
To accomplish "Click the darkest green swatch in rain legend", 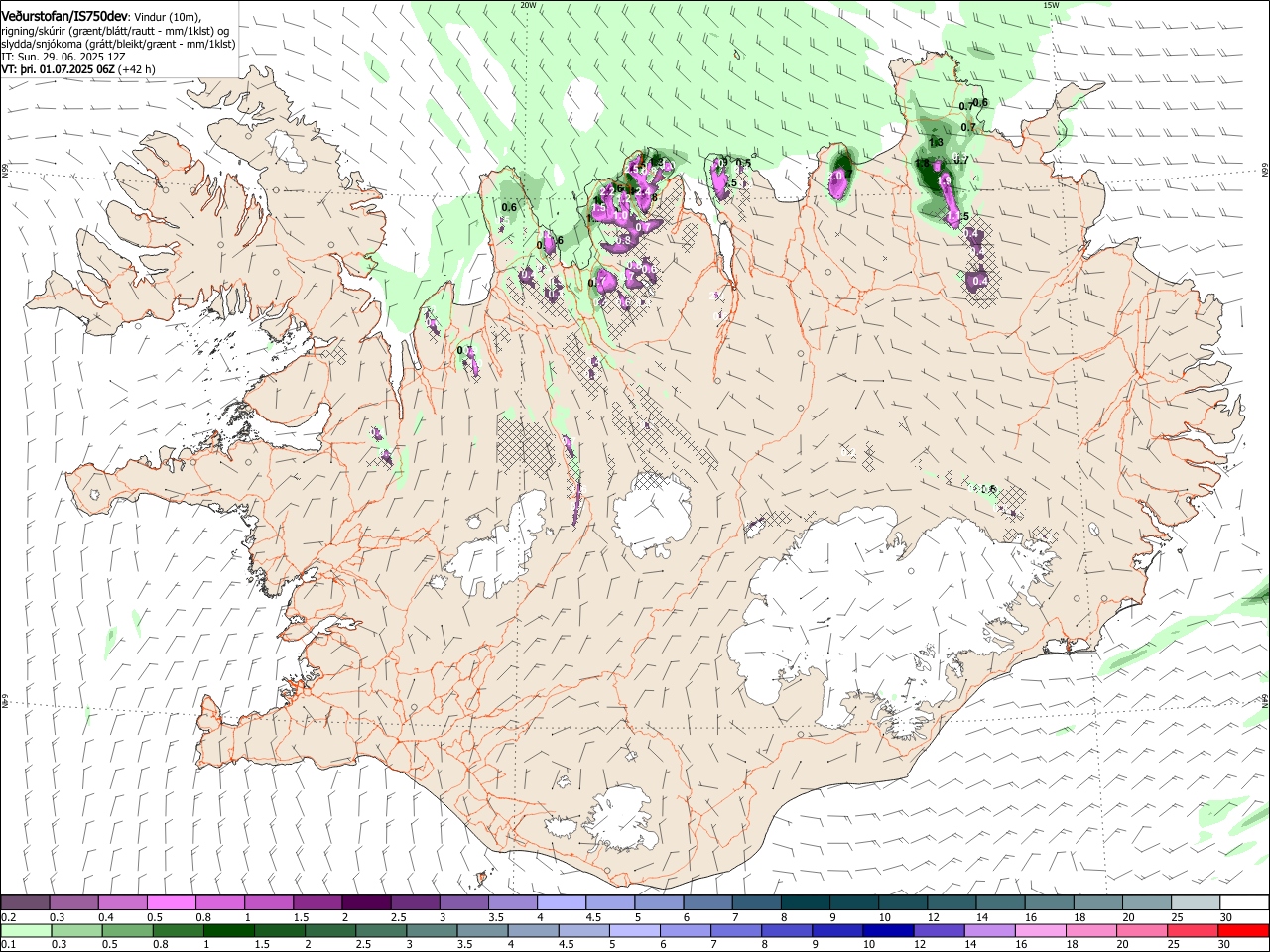I will coord(228,930).
